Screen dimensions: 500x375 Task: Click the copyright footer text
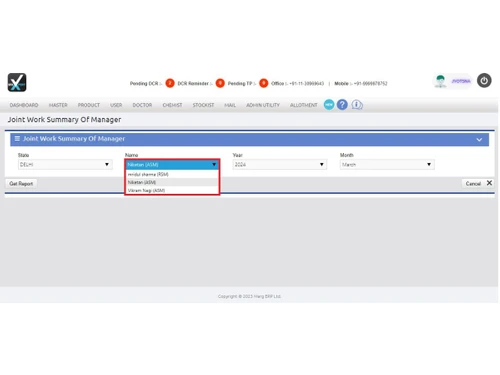pyautogui.click(x=249, y=296)
